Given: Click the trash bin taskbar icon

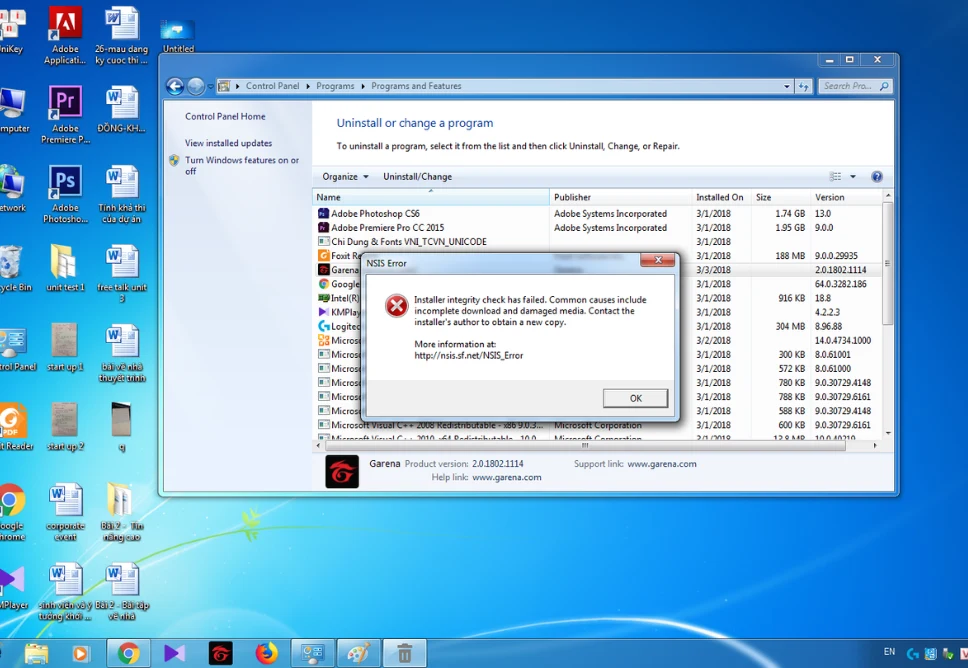Looking at the screenshot, I should (404, 653).
